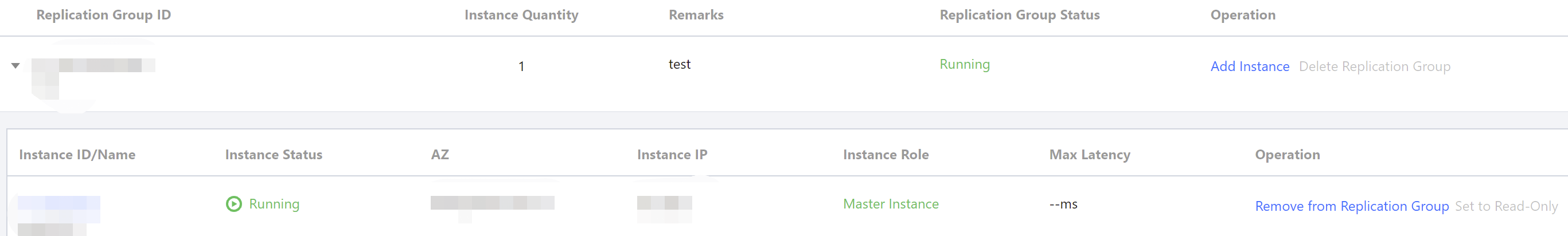This screenshot has height=236, width=1568.
Task: Click the Instance Status column header
Action: coord(274,155)
